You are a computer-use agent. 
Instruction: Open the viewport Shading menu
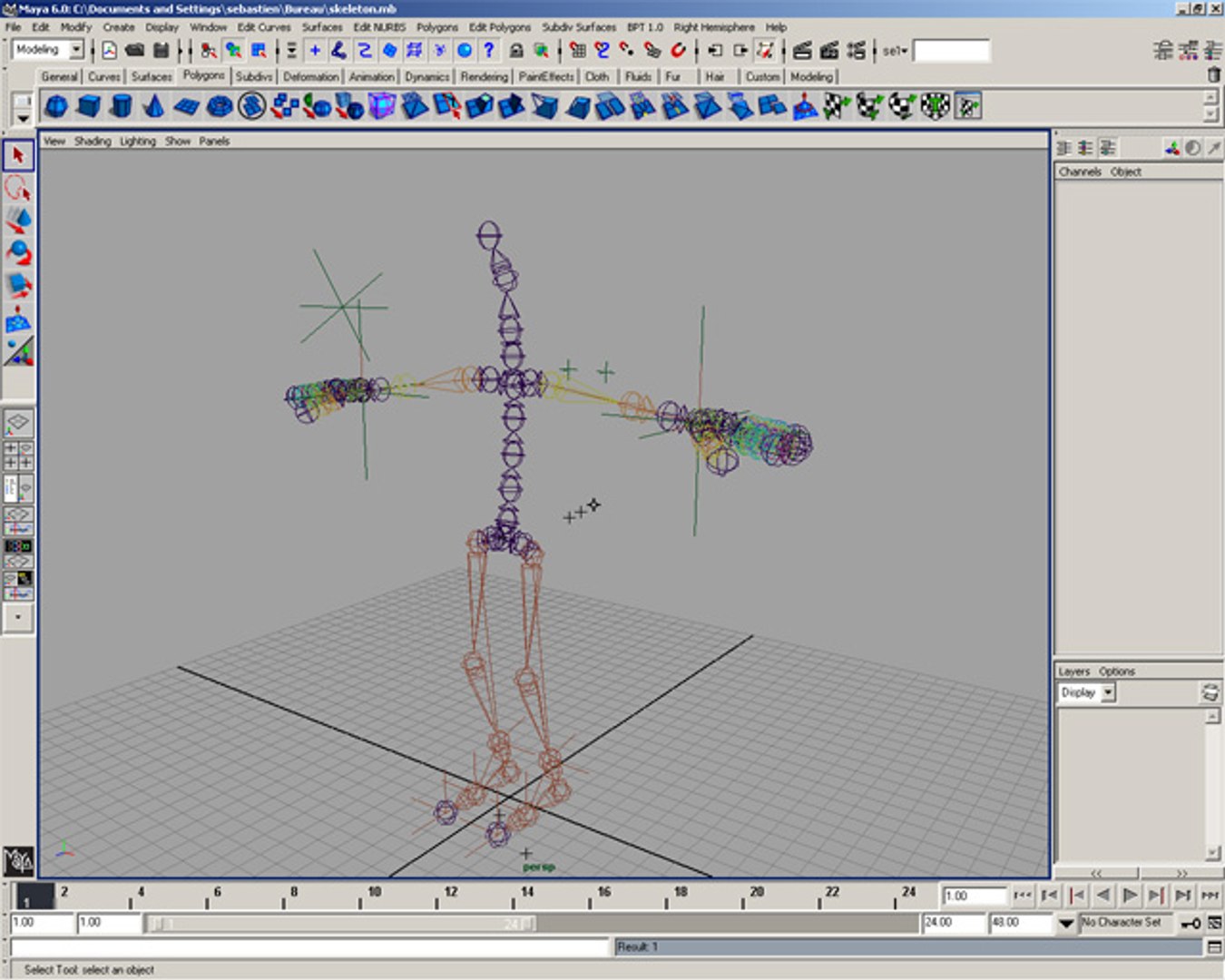tap(92, 141)
